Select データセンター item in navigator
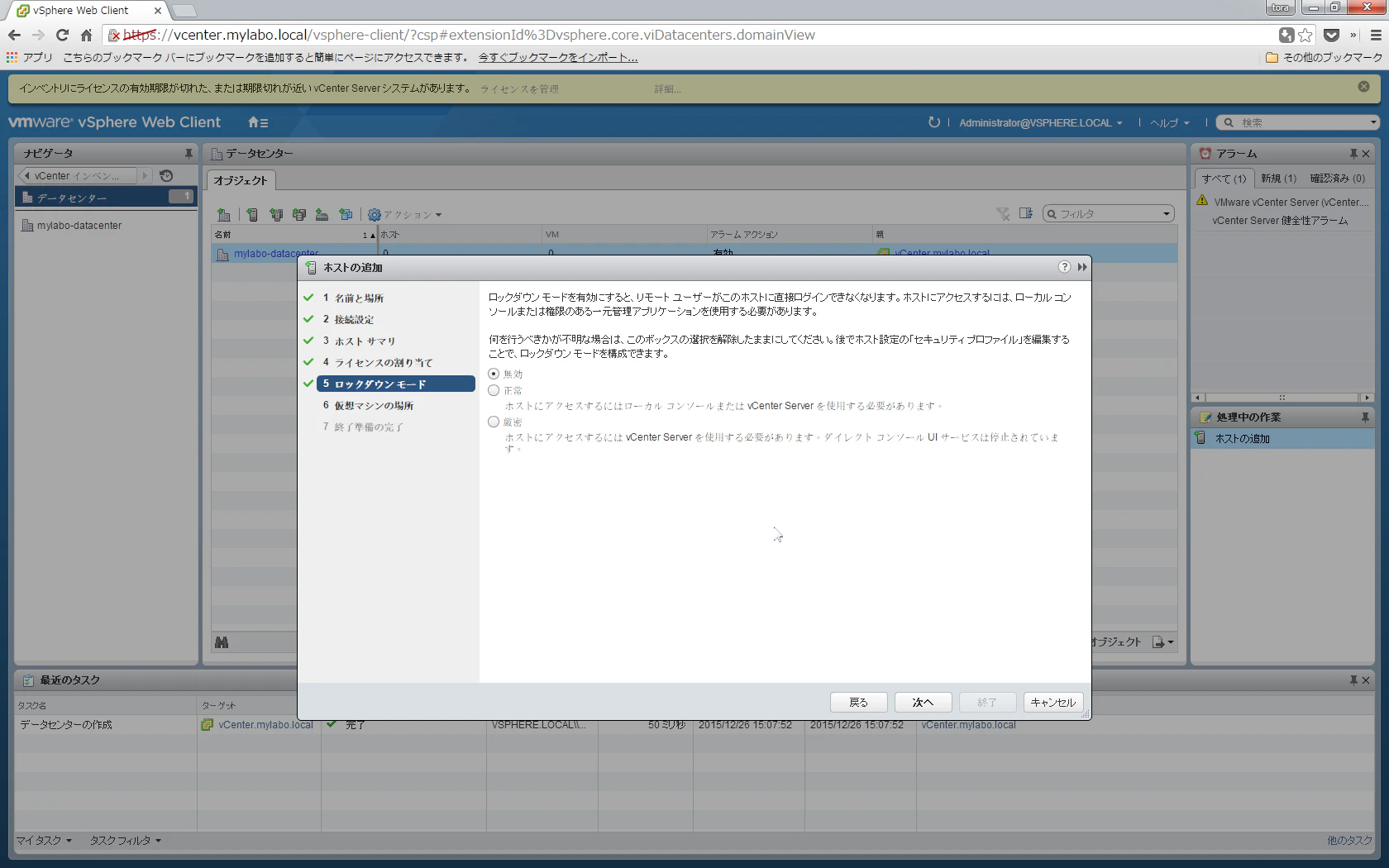The height and width of the screenshot is (868, 1389). [x=106, y=197]
